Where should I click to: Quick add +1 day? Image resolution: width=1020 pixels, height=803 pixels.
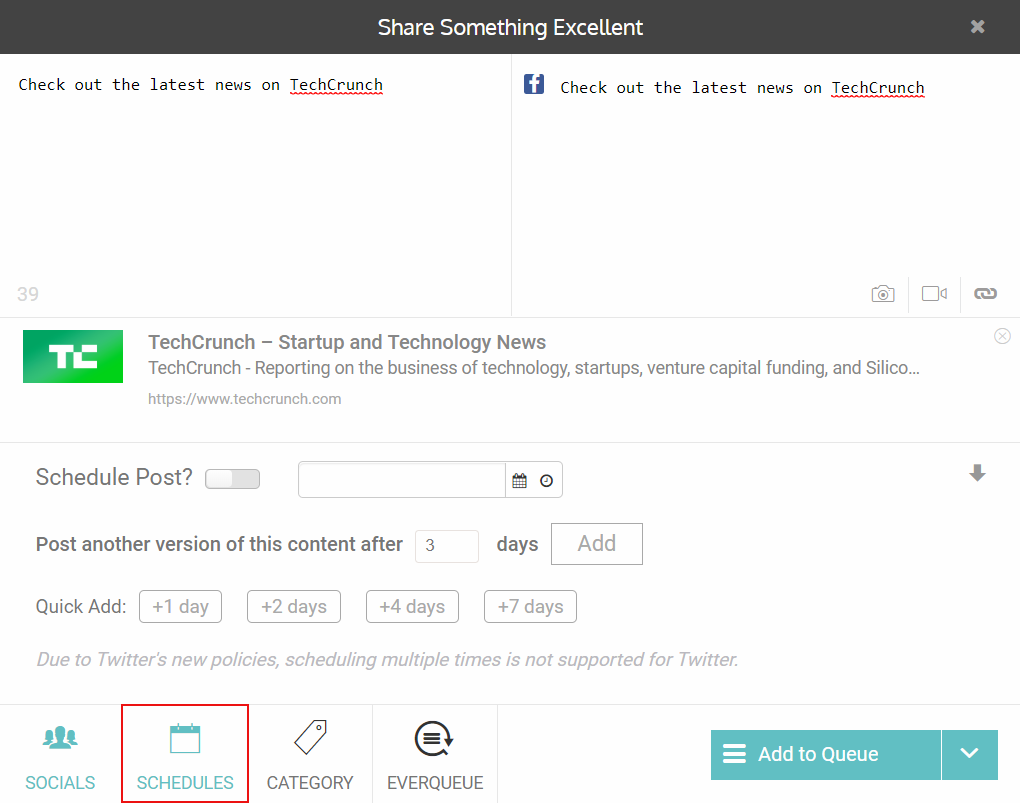pos(180,606)
